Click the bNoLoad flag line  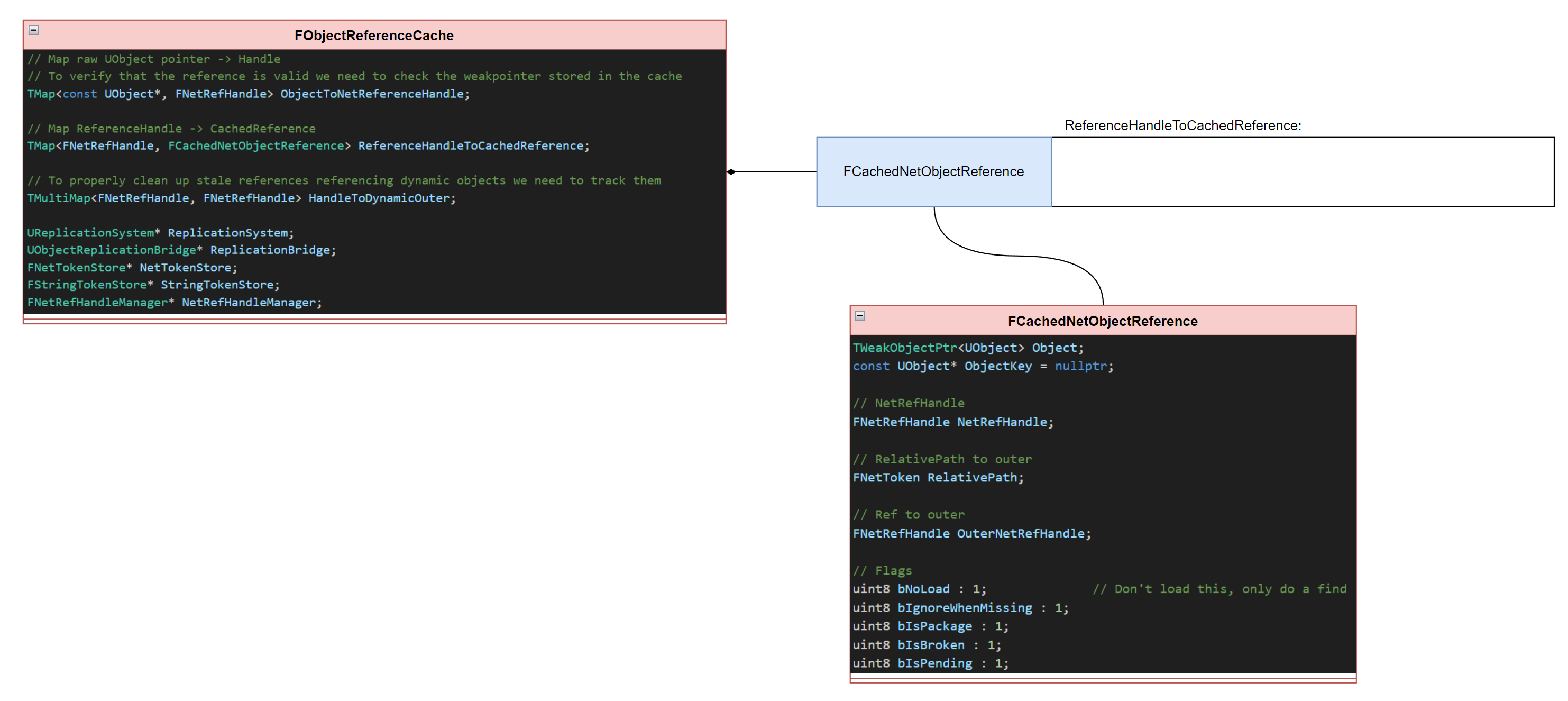(x=919, y=589)
